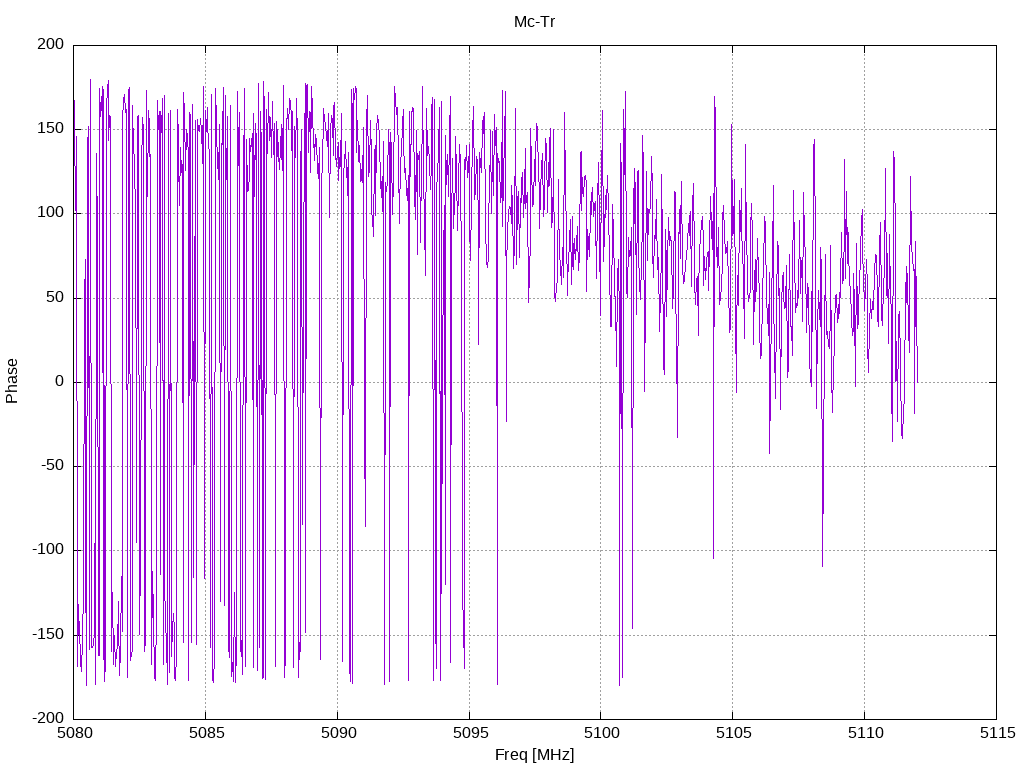
Task: Select the 'Freq [MHz]' x-axis label
Action: pyautogui.click(x=534, y=754)
